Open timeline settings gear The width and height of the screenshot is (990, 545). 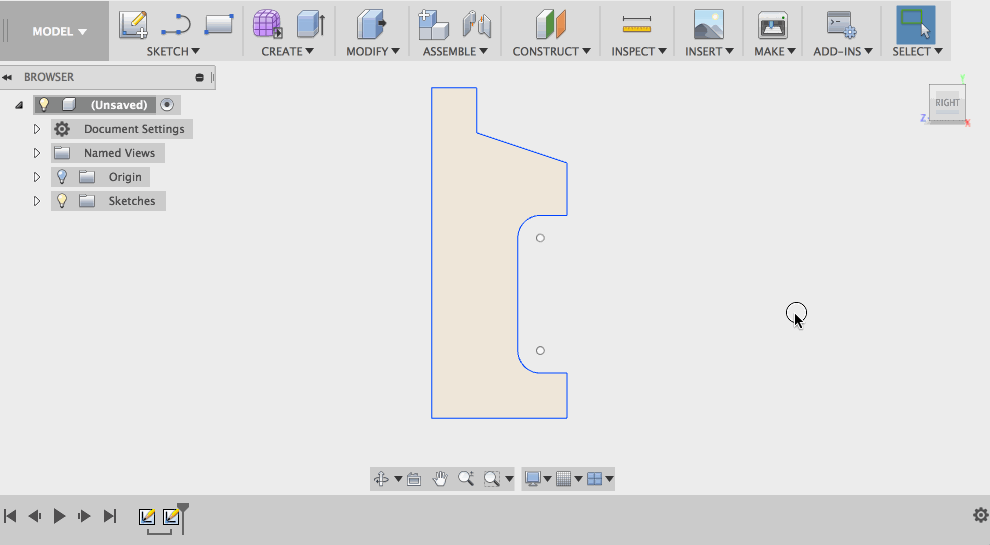[x=980, y=515]
